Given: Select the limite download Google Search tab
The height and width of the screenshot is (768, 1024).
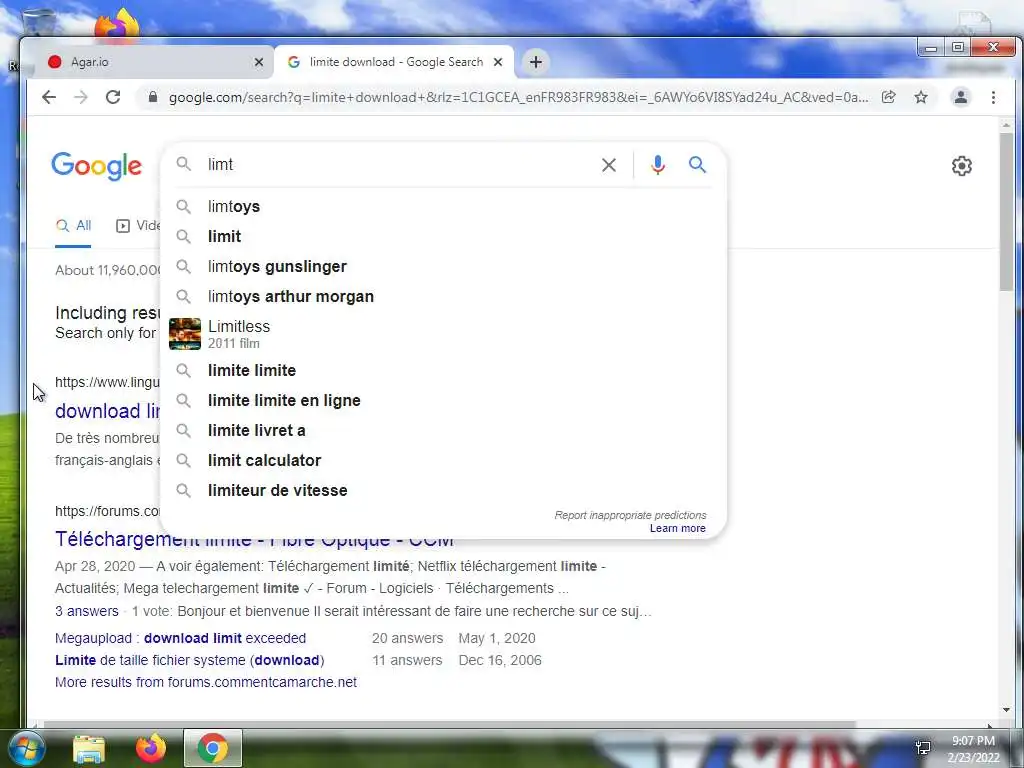Looking at the screenshot, I should click(395, 62).
